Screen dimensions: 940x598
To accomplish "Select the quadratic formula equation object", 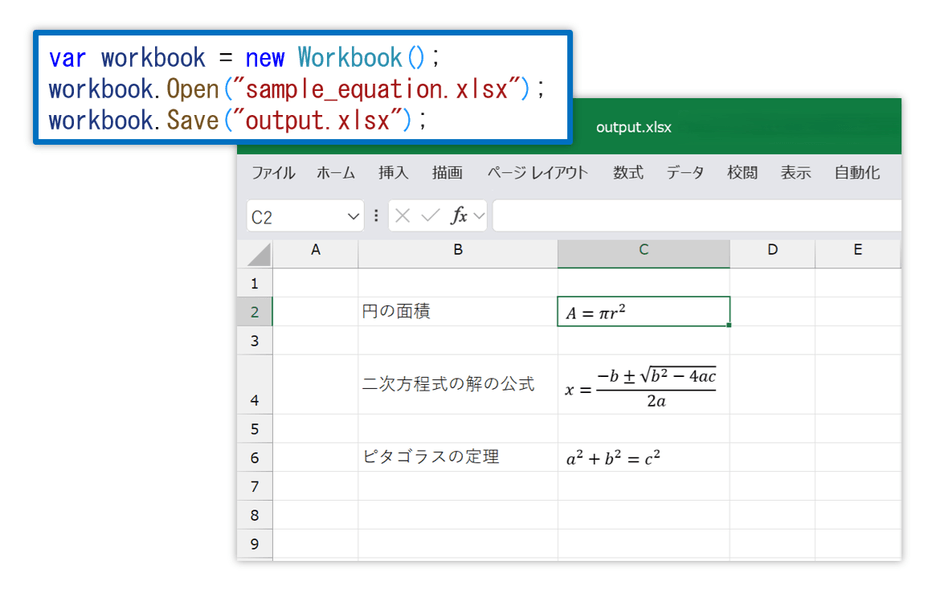I will click(641, 388).
